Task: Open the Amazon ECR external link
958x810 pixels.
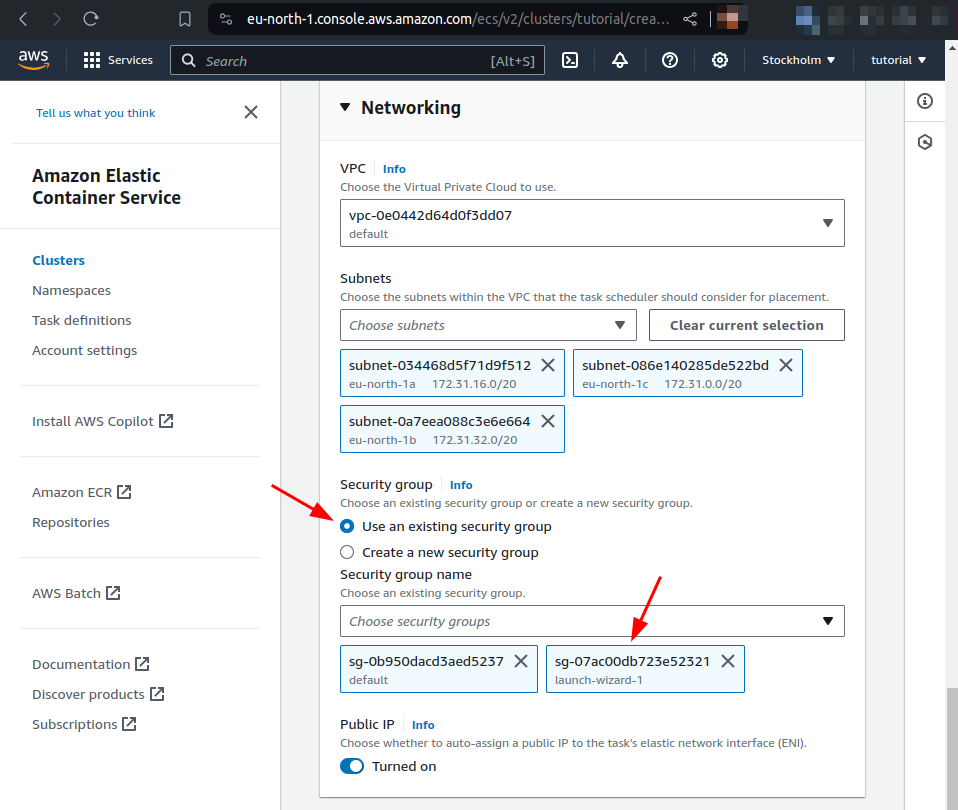Action: pos(82,492)
